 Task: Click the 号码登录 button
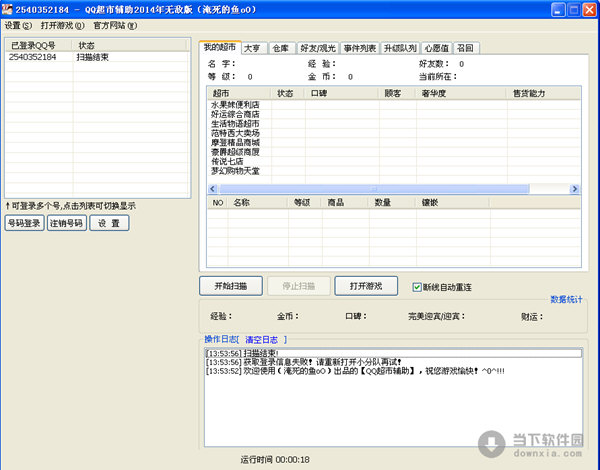(24, 223)
